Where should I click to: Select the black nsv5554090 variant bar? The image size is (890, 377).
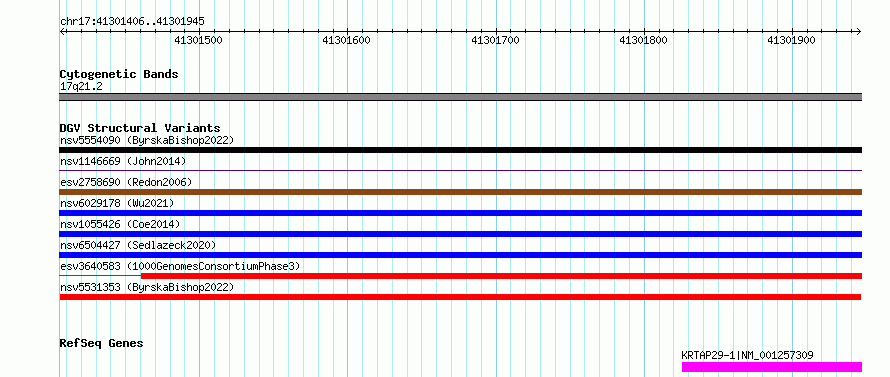pos(460,150)
